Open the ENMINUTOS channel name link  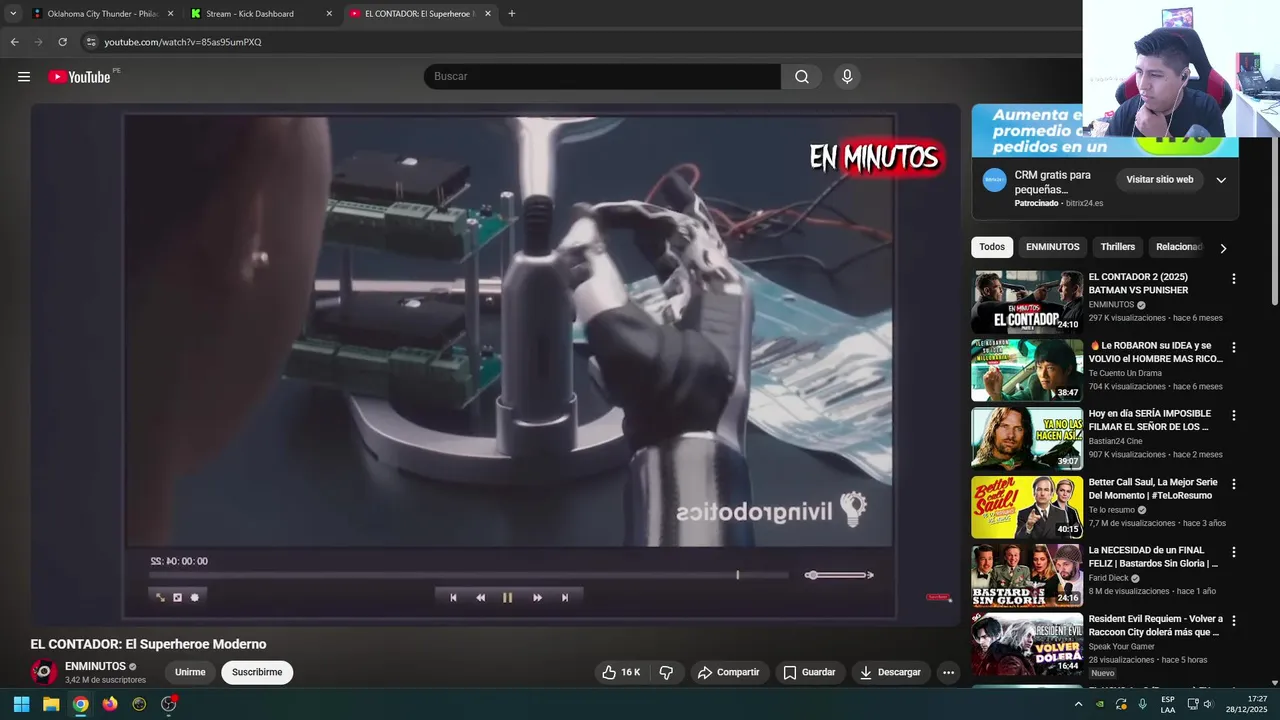(95, 666)
